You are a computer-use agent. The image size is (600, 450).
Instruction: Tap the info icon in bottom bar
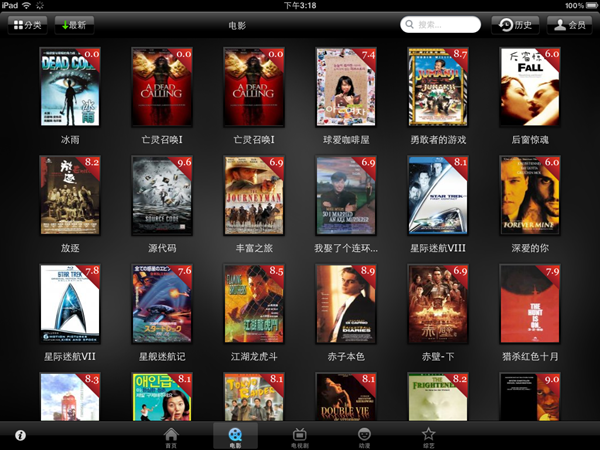click(20, 435)
